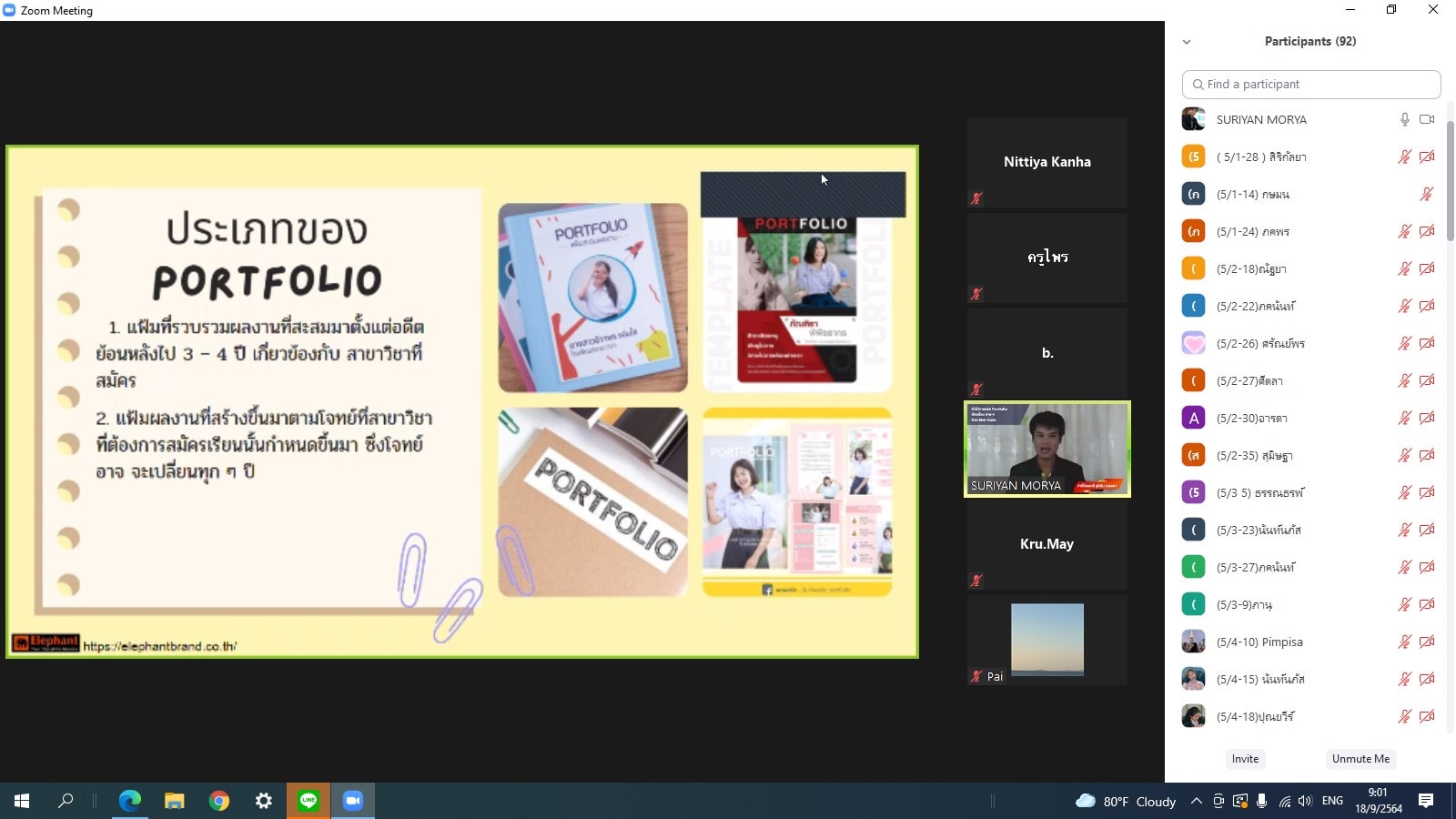Open the clock showing 9:01 18/9/2564

point(1379,801)
